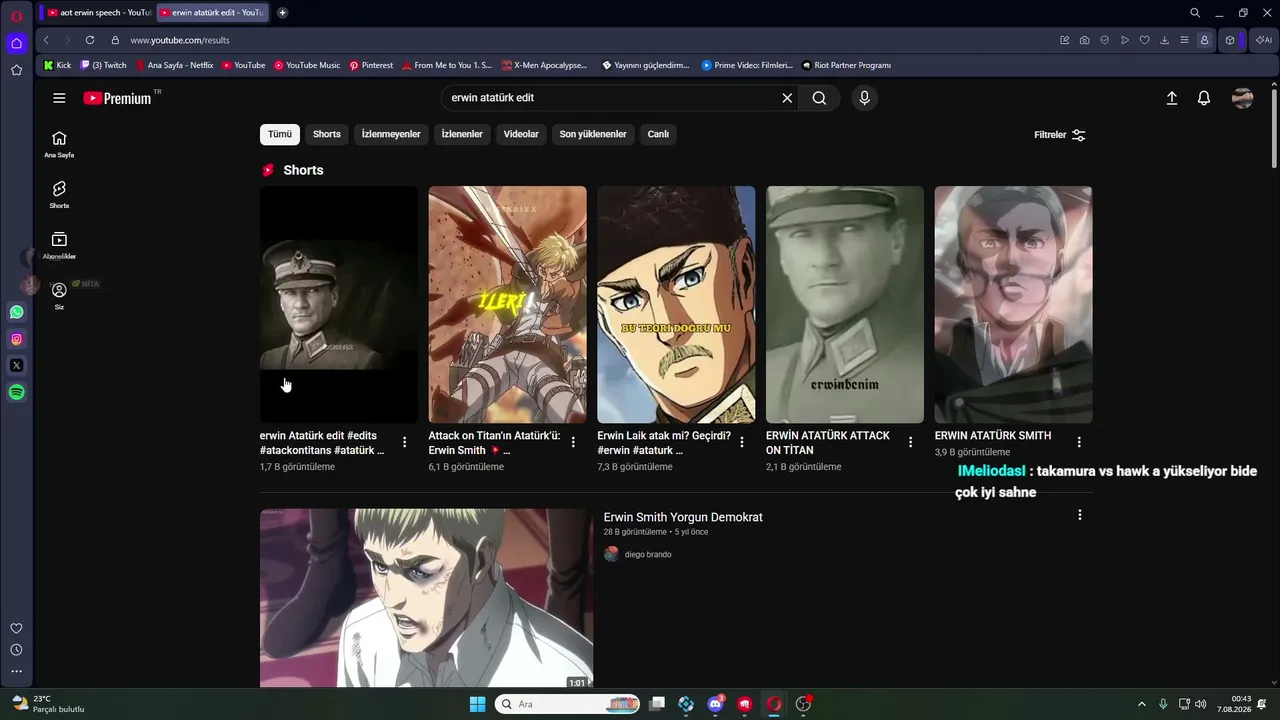Open options menu for 'erwin Atatürk edit' short

tap(405, 442)
